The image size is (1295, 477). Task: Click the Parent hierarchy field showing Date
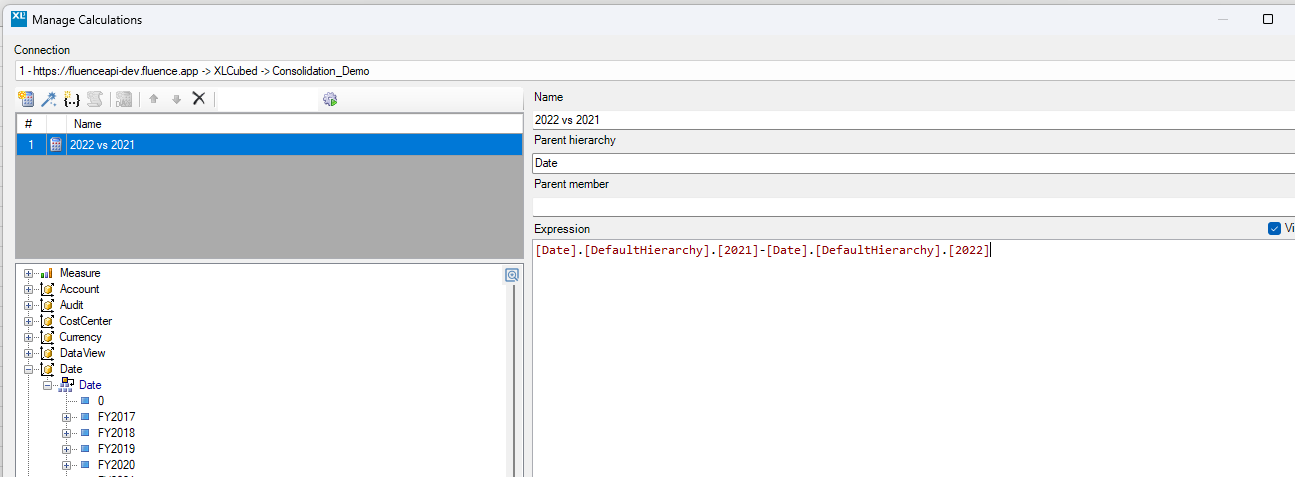[x=913, y=163]
